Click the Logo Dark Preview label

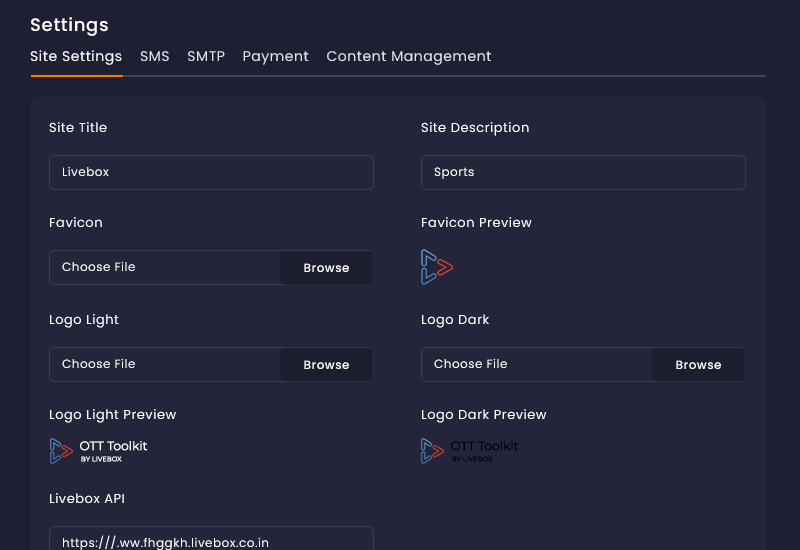[483, 415]
